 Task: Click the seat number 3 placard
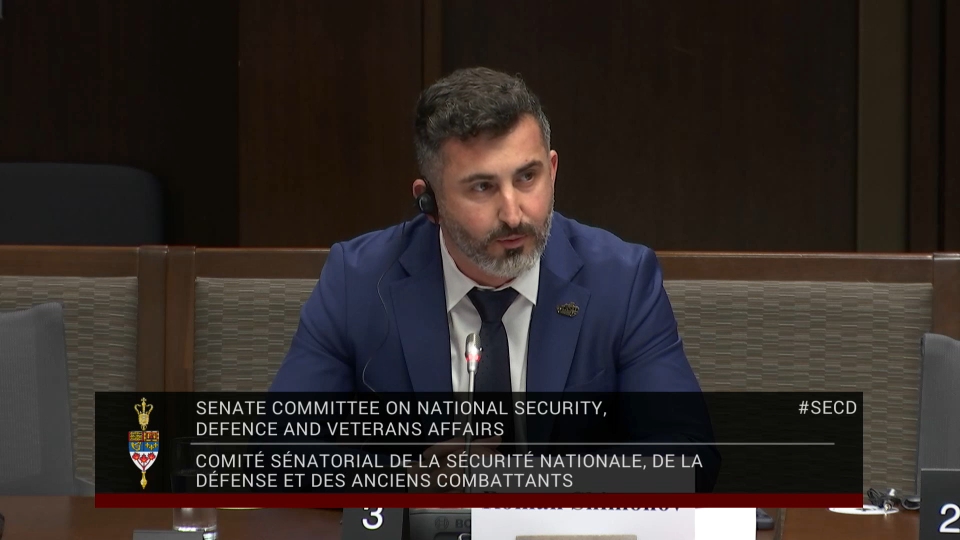[372, 519]
